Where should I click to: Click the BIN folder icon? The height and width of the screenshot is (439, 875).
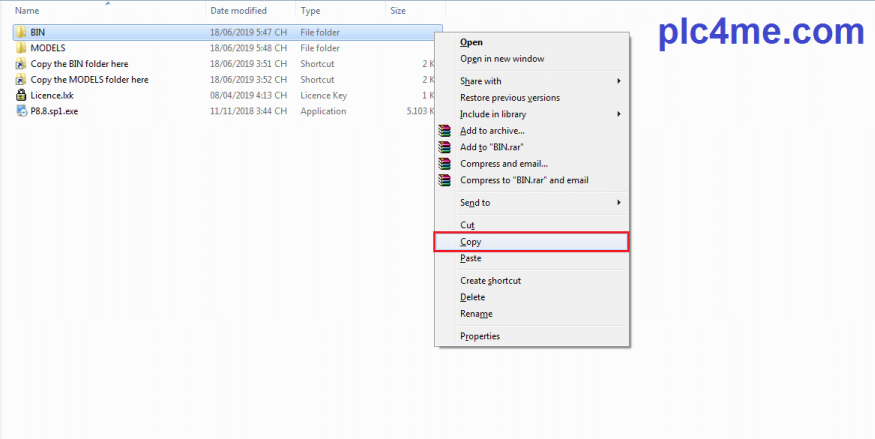[x=21, y=32]
